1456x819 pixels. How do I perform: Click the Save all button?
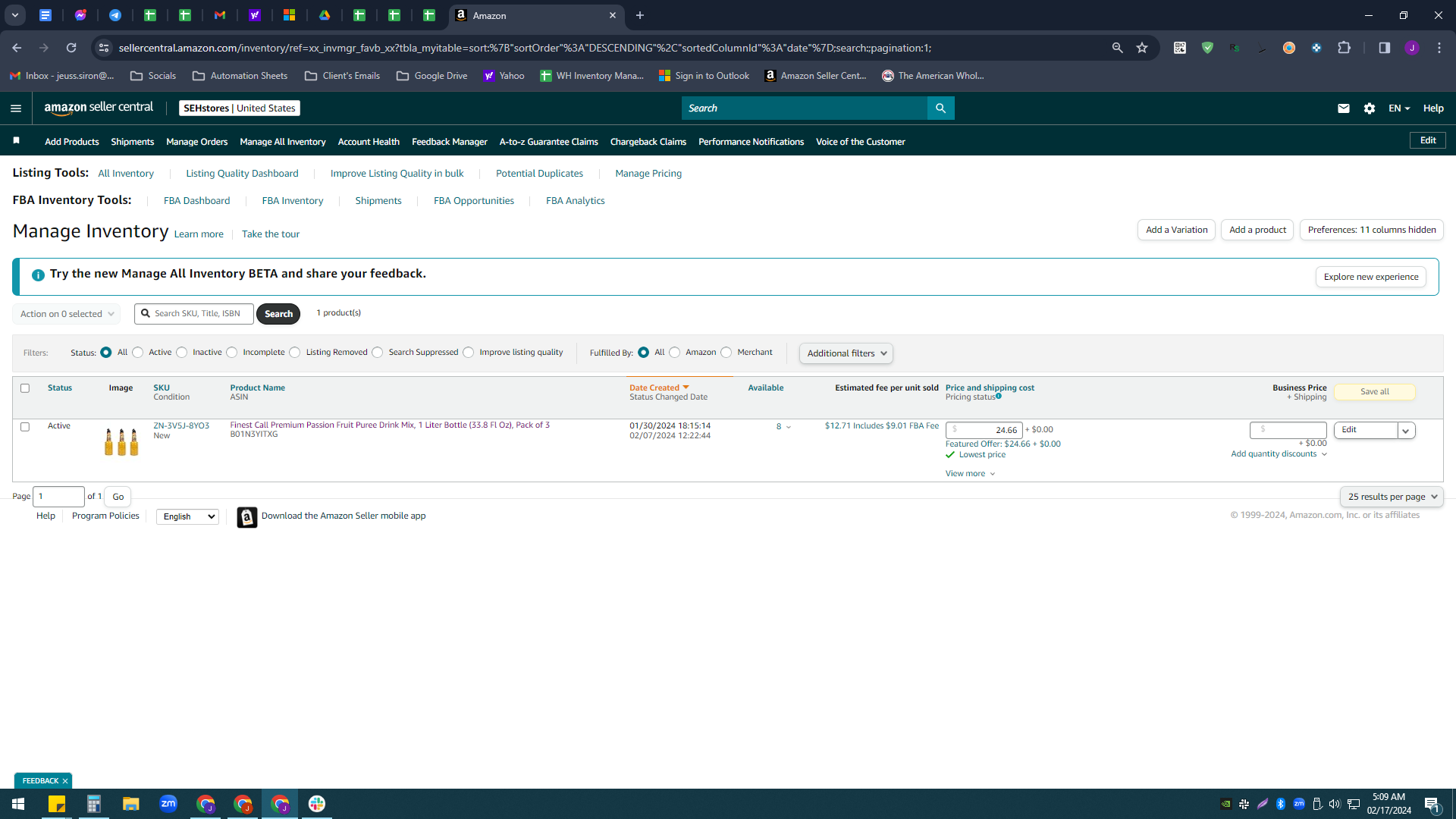[x=1375, y=392]
